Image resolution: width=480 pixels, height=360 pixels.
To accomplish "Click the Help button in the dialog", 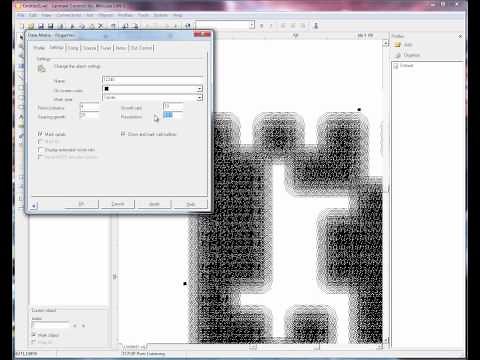I will pyautogui.click(x=190, y=204).
